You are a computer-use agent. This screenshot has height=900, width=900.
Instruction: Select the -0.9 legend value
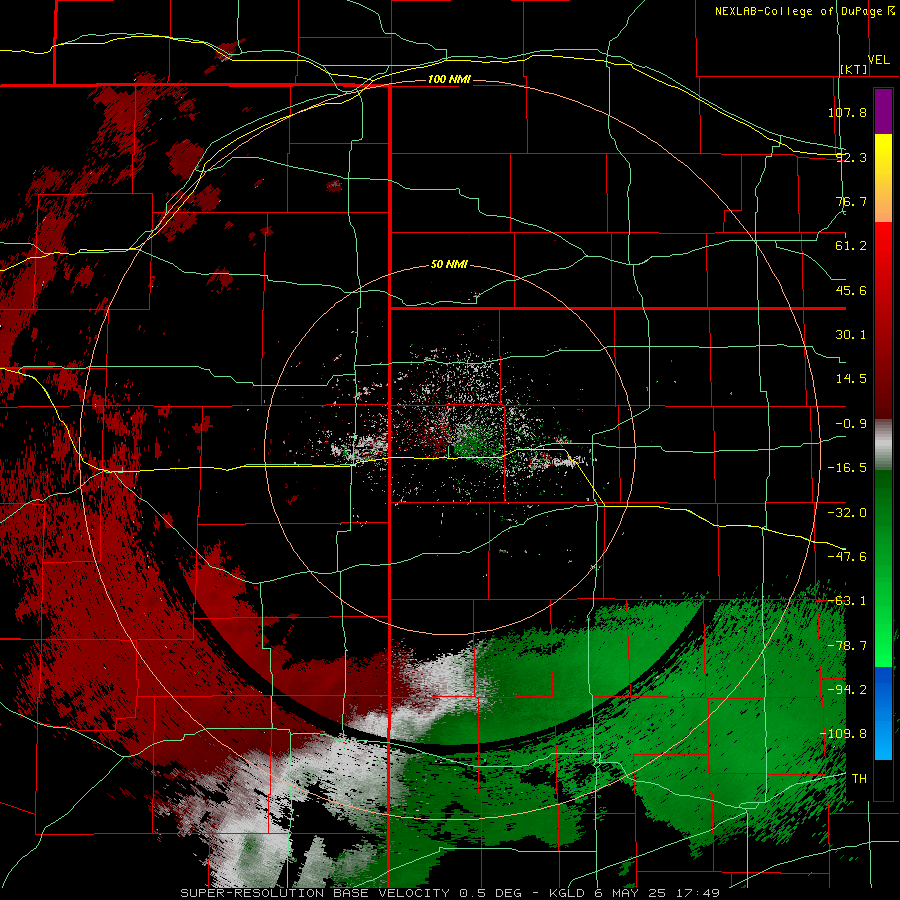(851, 424)
